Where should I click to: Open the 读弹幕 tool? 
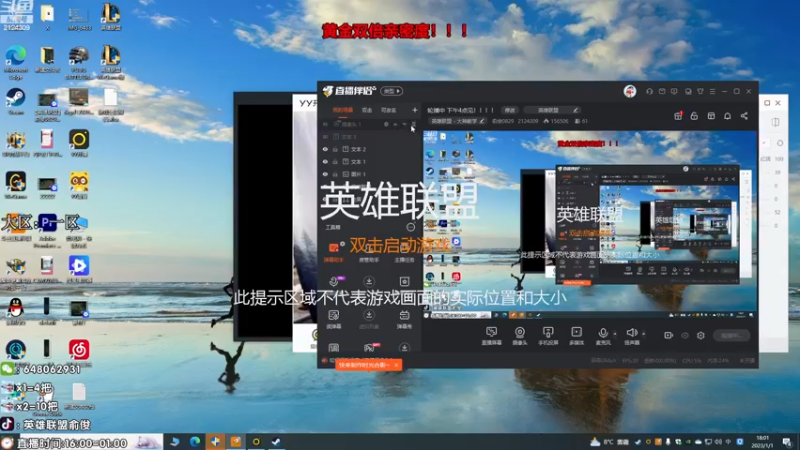(334, 319)
